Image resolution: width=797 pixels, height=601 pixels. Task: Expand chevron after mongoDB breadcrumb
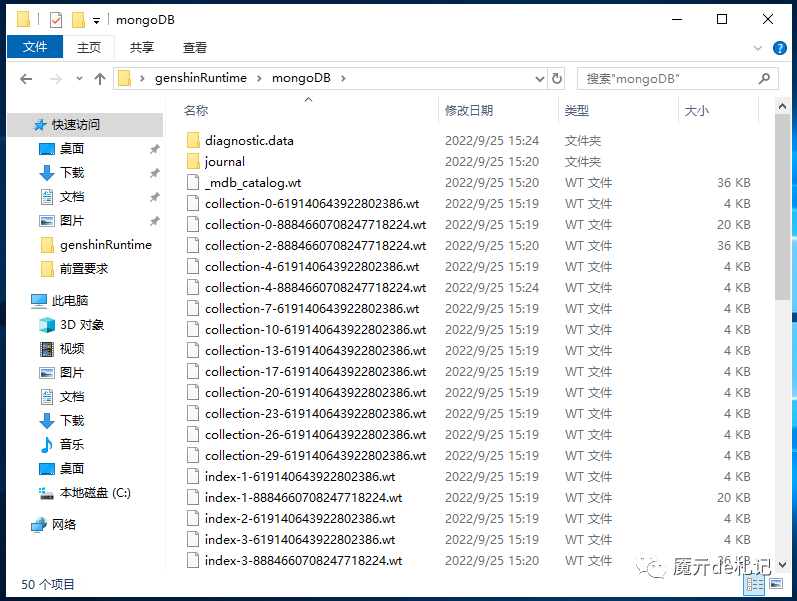click(x=344, y=78)
